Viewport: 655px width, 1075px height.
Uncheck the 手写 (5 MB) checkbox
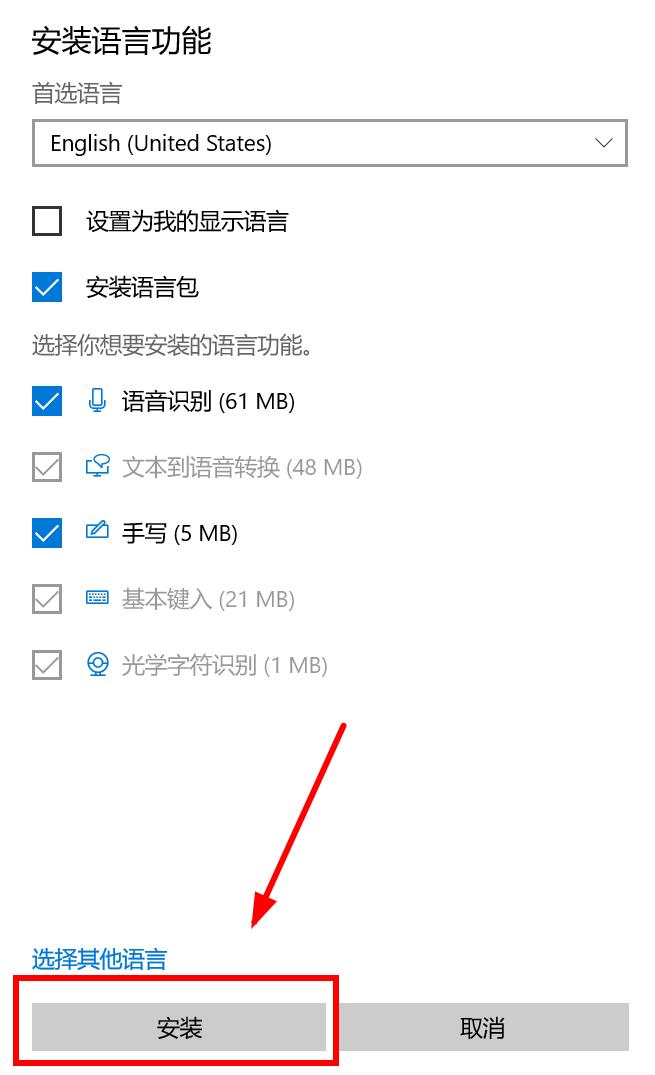(47, 533)
